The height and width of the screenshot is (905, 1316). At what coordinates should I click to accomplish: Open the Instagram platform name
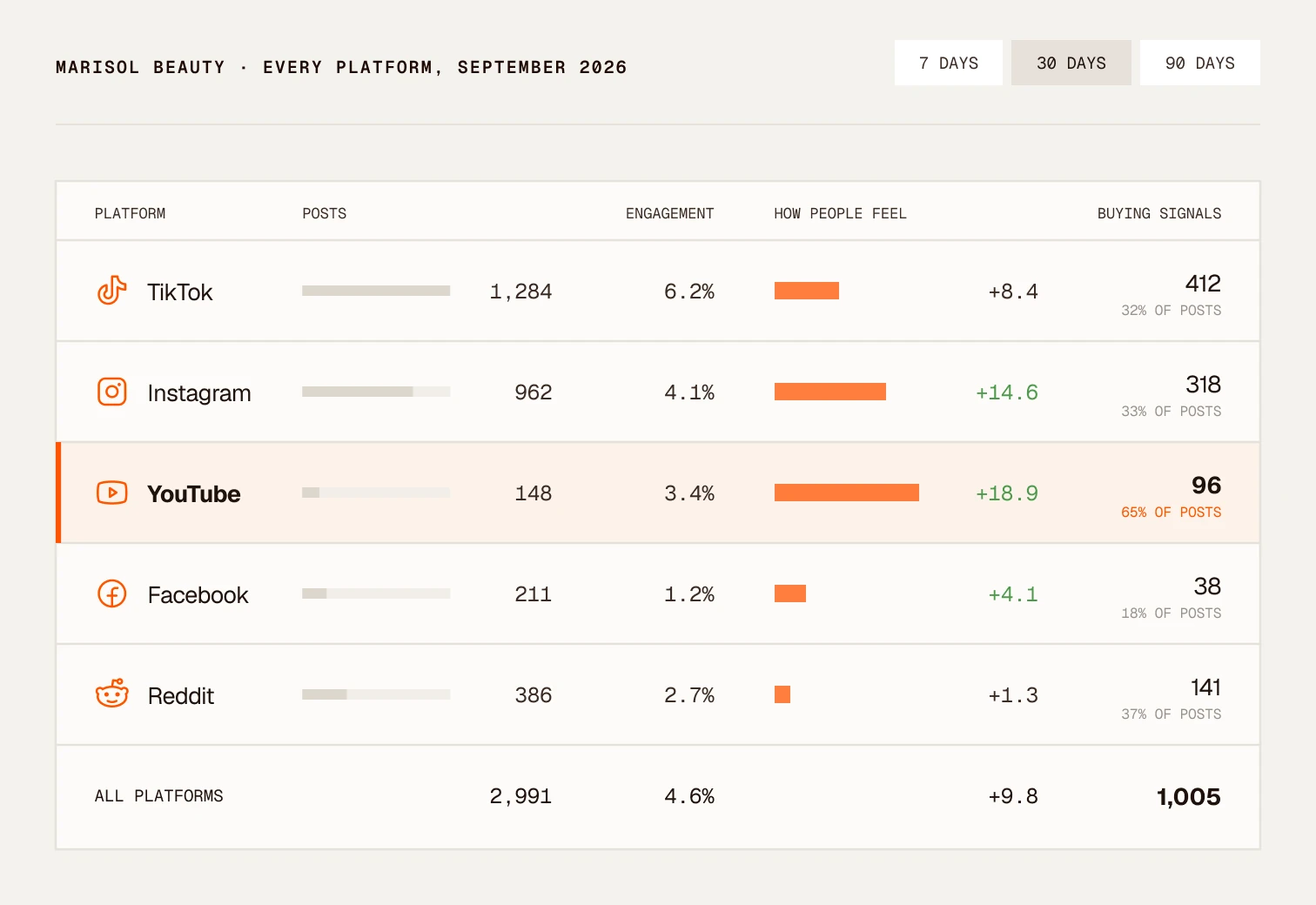pyautogui.click(x=198, y=392)
